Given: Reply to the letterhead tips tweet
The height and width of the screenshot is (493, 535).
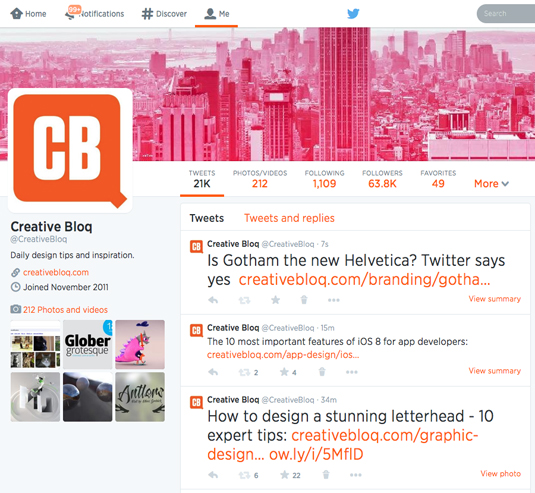Looking at the screenshot, I should click(x=213, y=475).
